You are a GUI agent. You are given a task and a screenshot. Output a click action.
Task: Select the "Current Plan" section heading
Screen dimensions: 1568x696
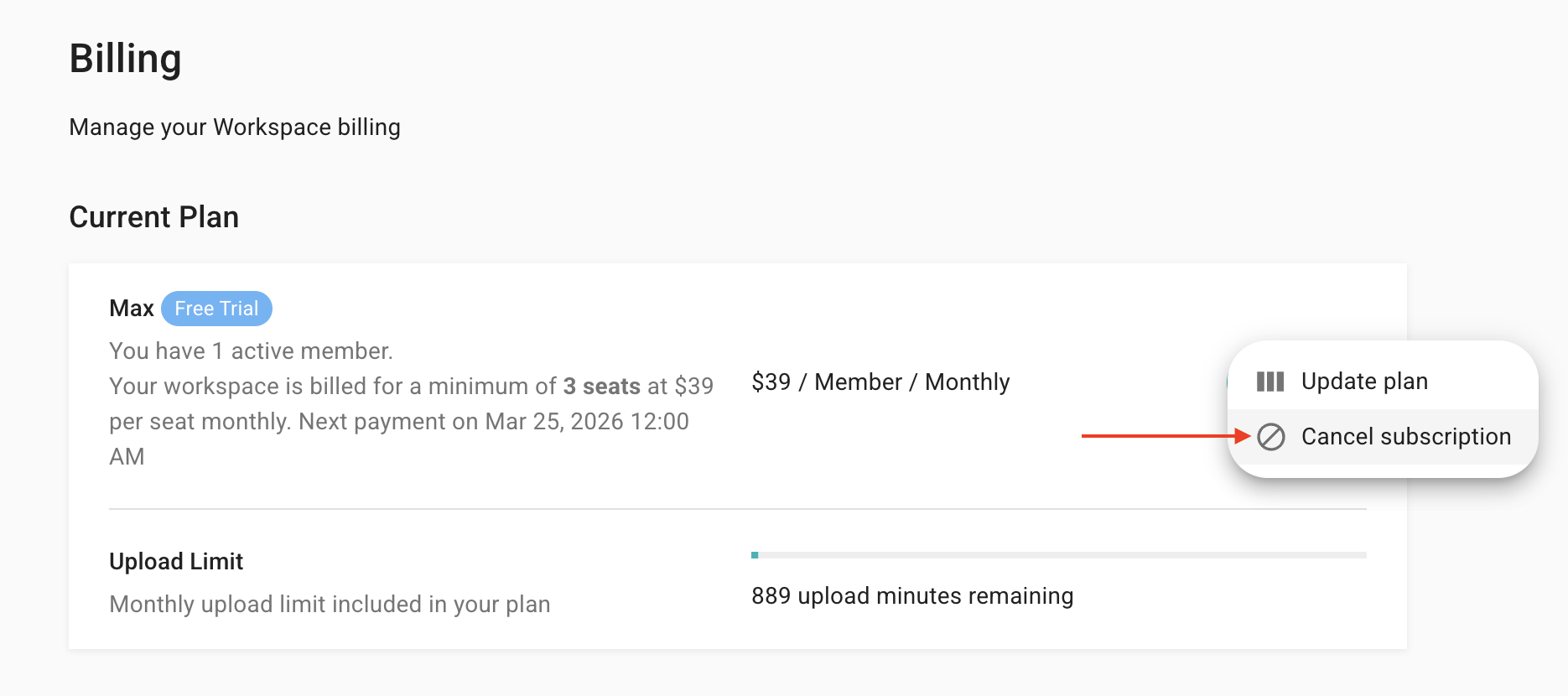click(153, 217)
